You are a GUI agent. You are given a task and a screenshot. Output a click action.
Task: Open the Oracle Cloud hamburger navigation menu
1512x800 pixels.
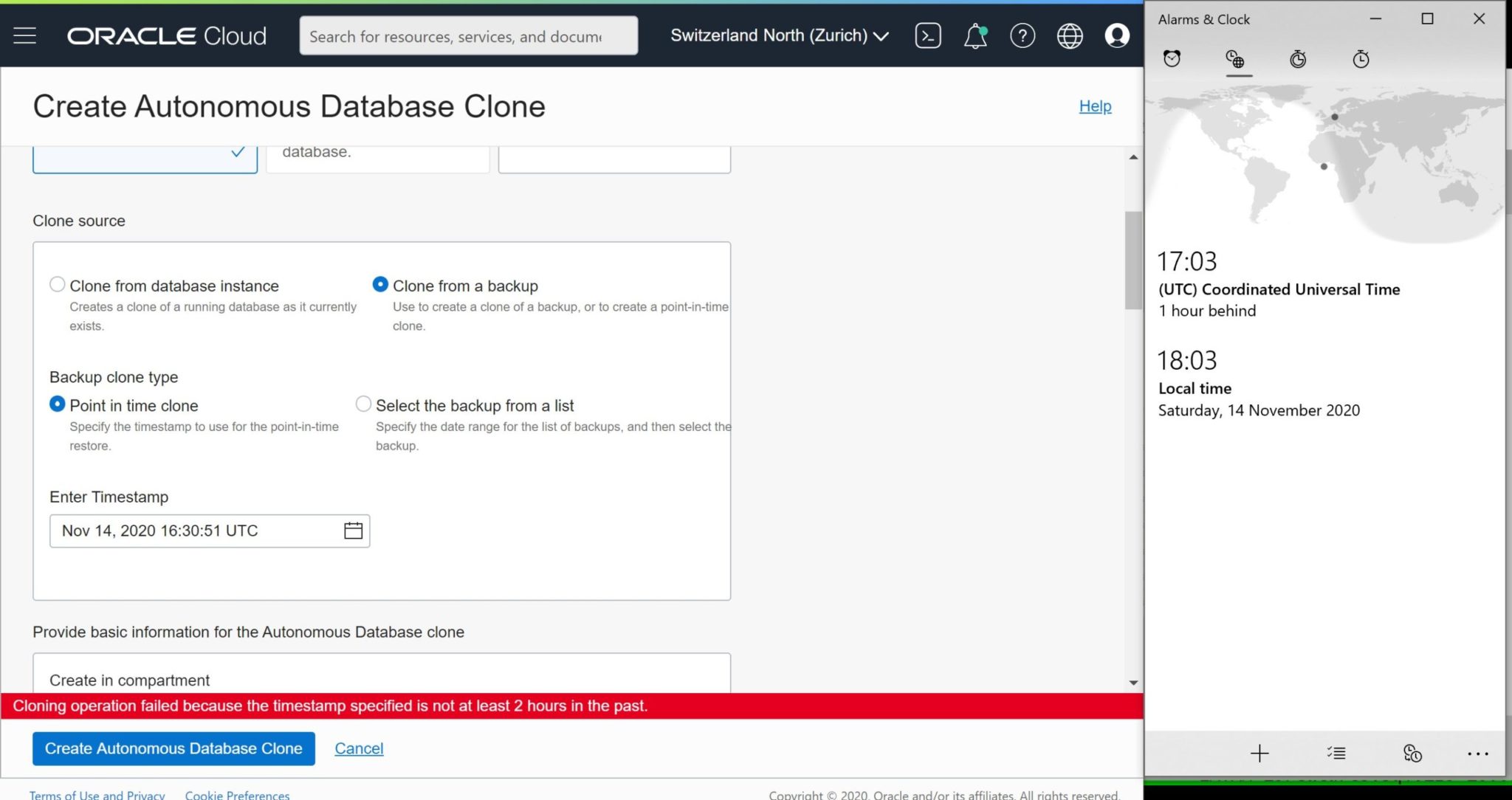click(x=24, y=35)
